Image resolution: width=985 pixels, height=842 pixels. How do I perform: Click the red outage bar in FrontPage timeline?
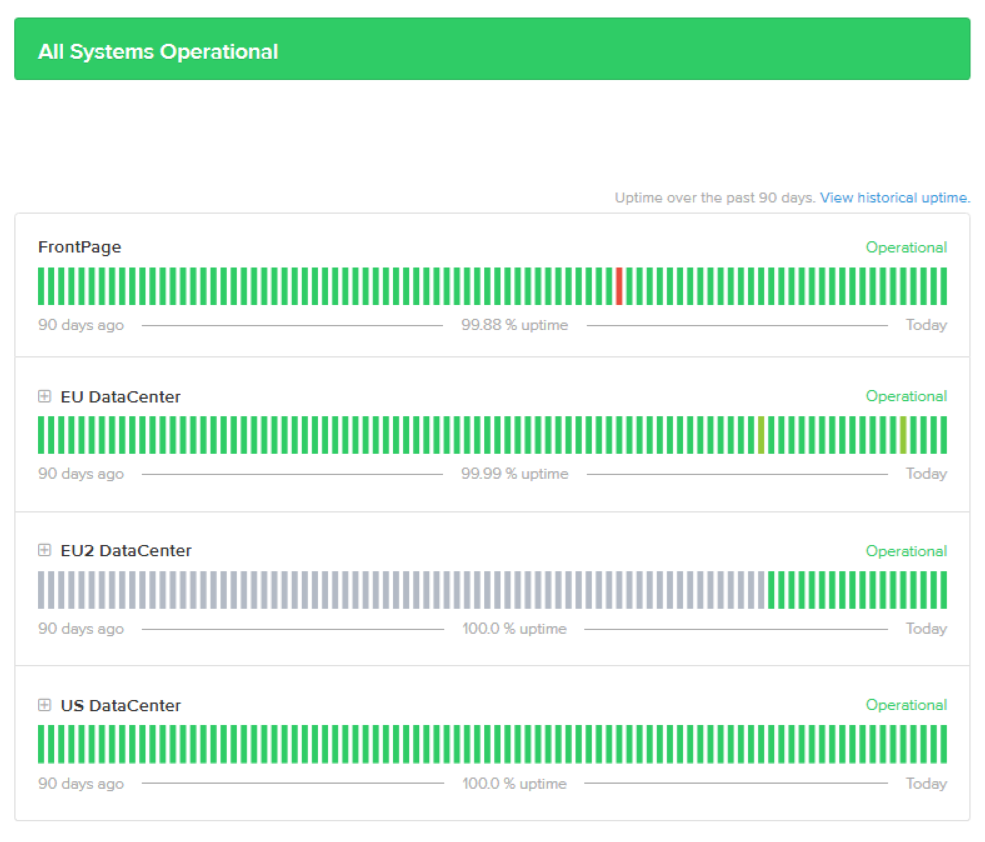click(x=619, y=286)
